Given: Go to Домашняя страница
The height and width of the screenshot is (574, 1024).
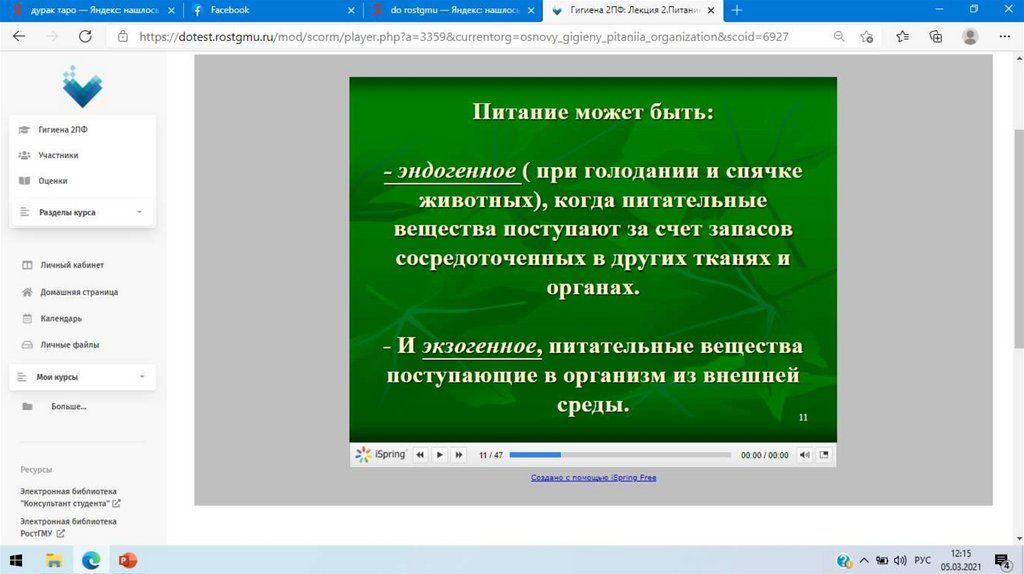Looking at the screenshot, I should [x=79, y=292].
